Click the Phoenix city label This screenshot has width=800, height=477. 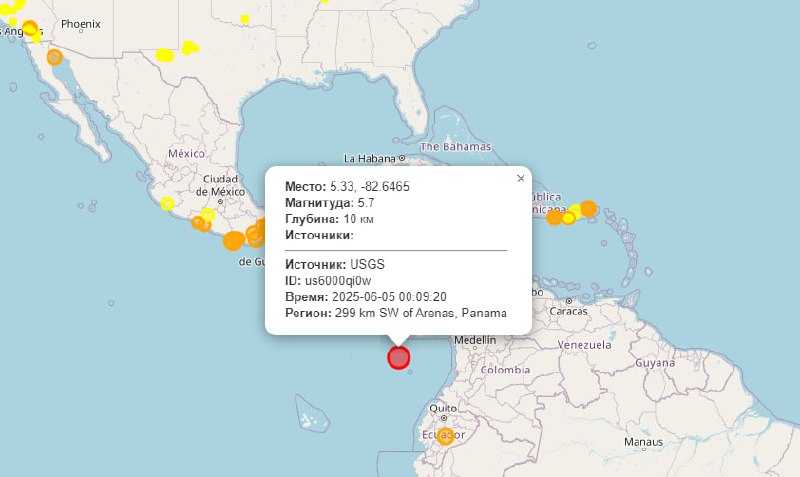(81, 24)
